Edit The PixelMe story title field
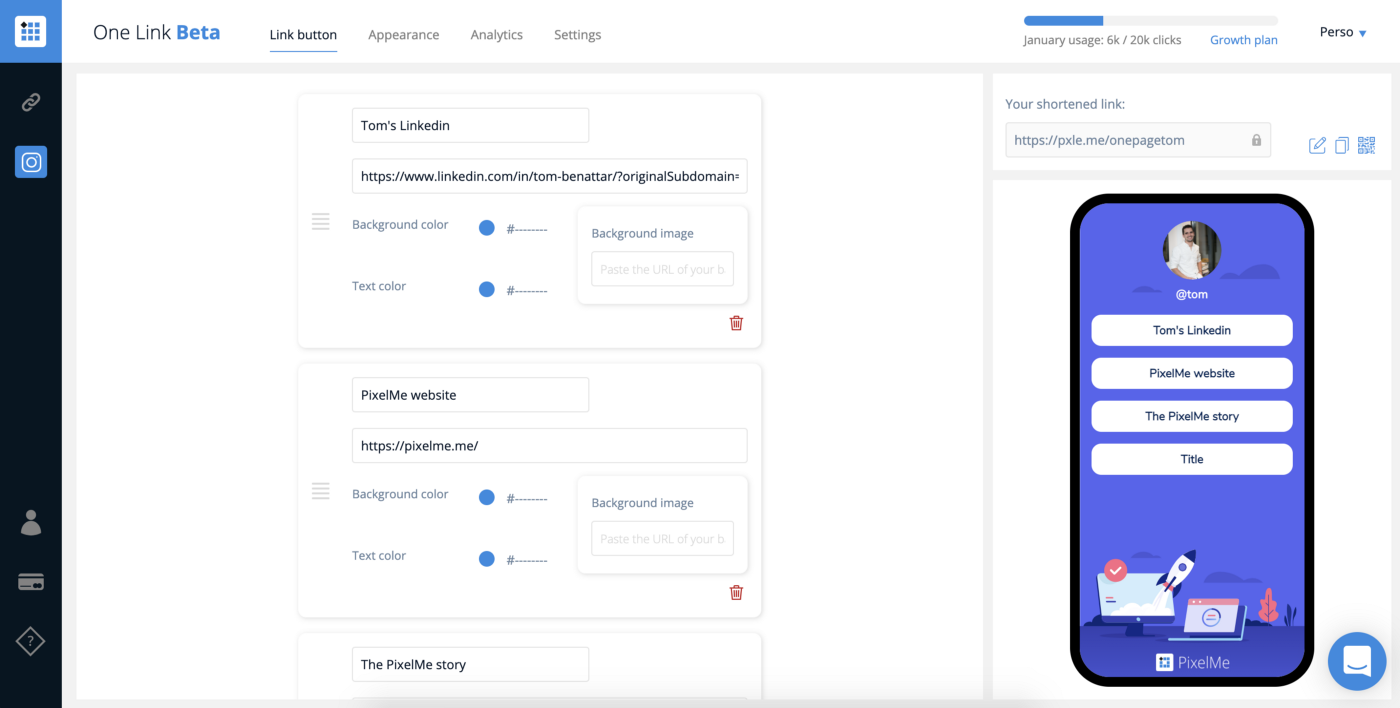Image resolution: width=1400 pixels, height=708 pixels. pos(470,664)
